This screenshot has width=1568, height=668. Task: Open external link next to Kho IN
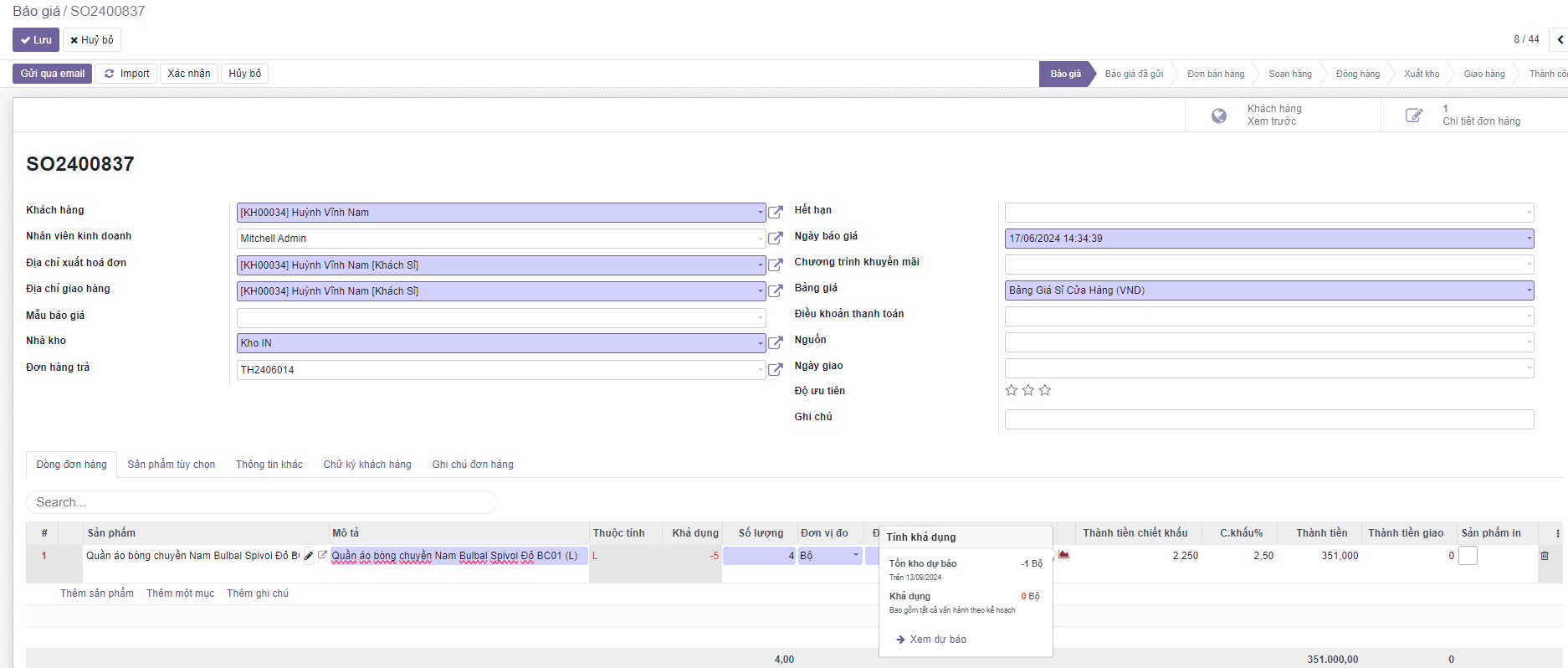click(776, 343)
